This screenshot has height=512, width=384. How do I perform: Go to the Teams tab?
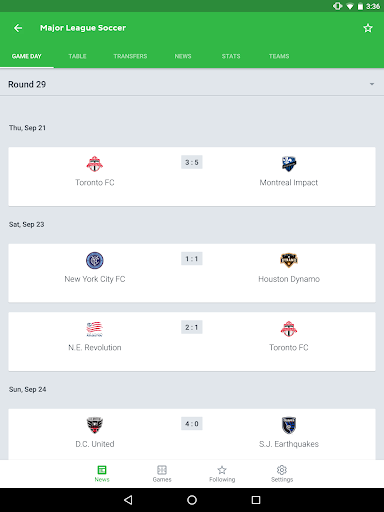[279, 56]
